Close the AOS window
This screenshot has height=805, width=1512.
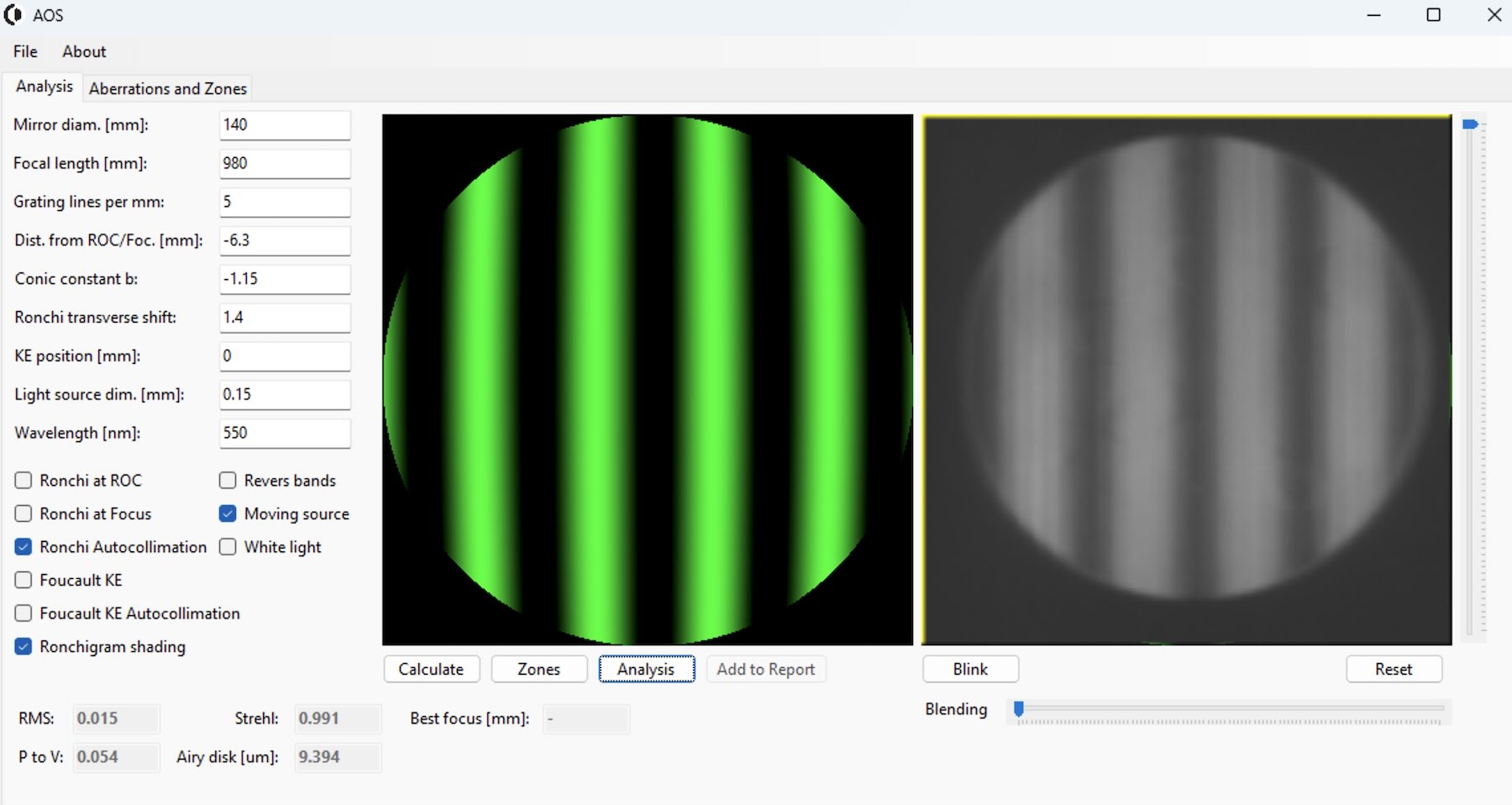point(1494,15)
